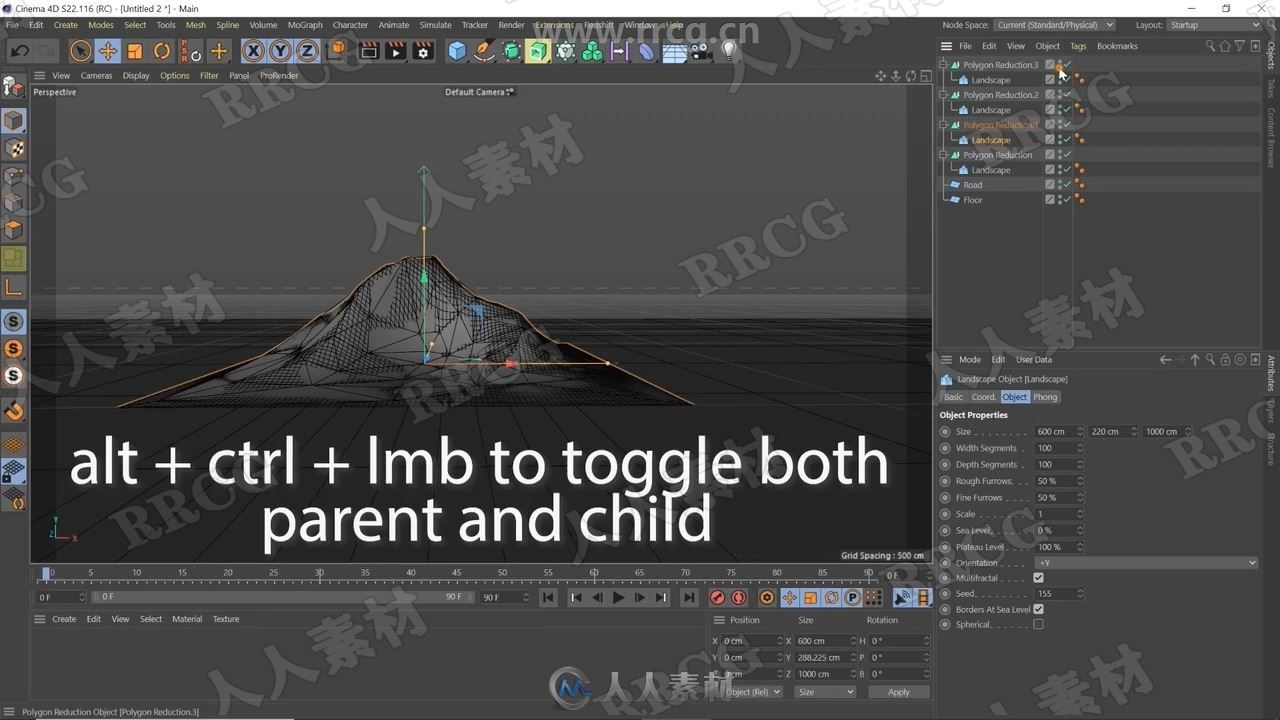
Task: Click the Enable Axis L-shaped icon
Action: click(x=14, y=287)
